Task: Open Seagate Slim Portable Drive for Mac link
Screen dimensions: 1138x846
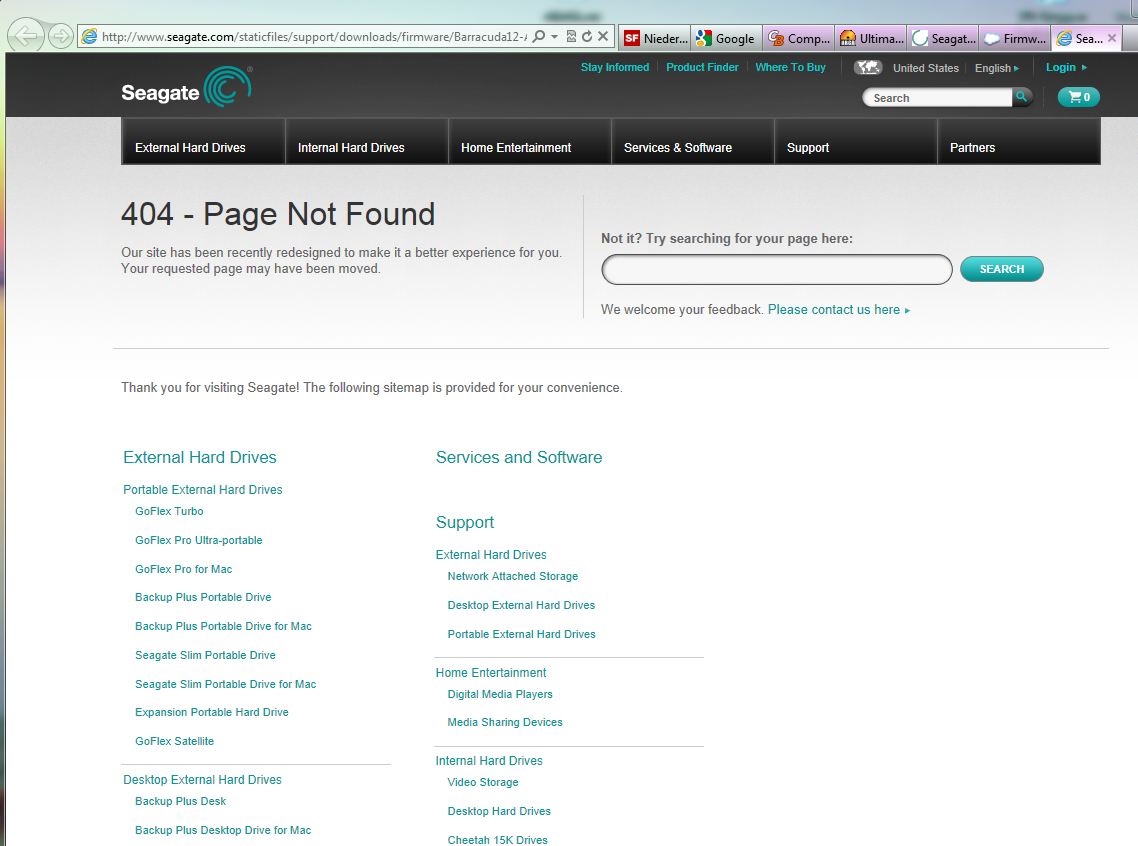Action: (226, 684)
